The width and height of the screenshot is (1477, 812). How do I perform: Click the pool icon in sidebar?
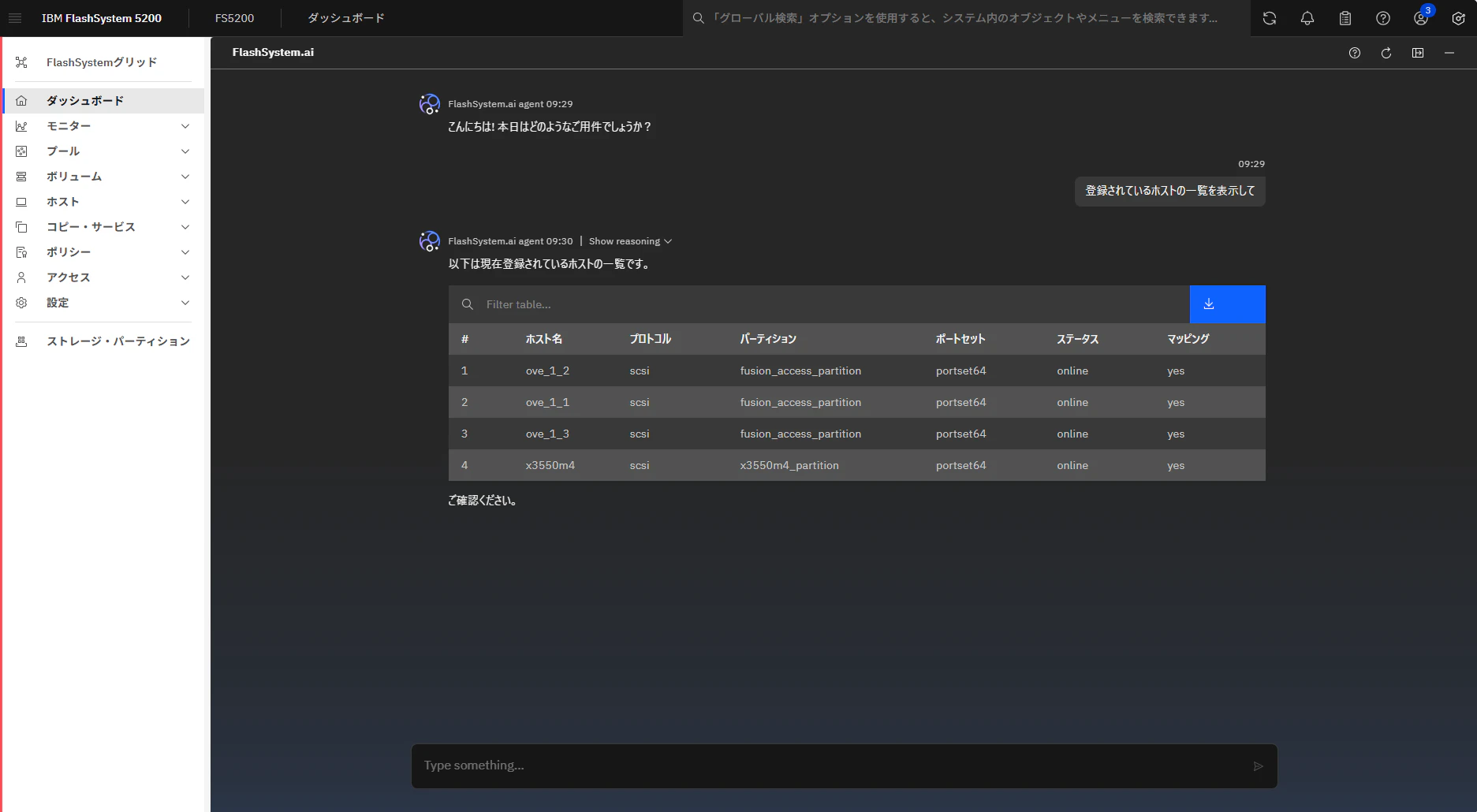point(21,151)
